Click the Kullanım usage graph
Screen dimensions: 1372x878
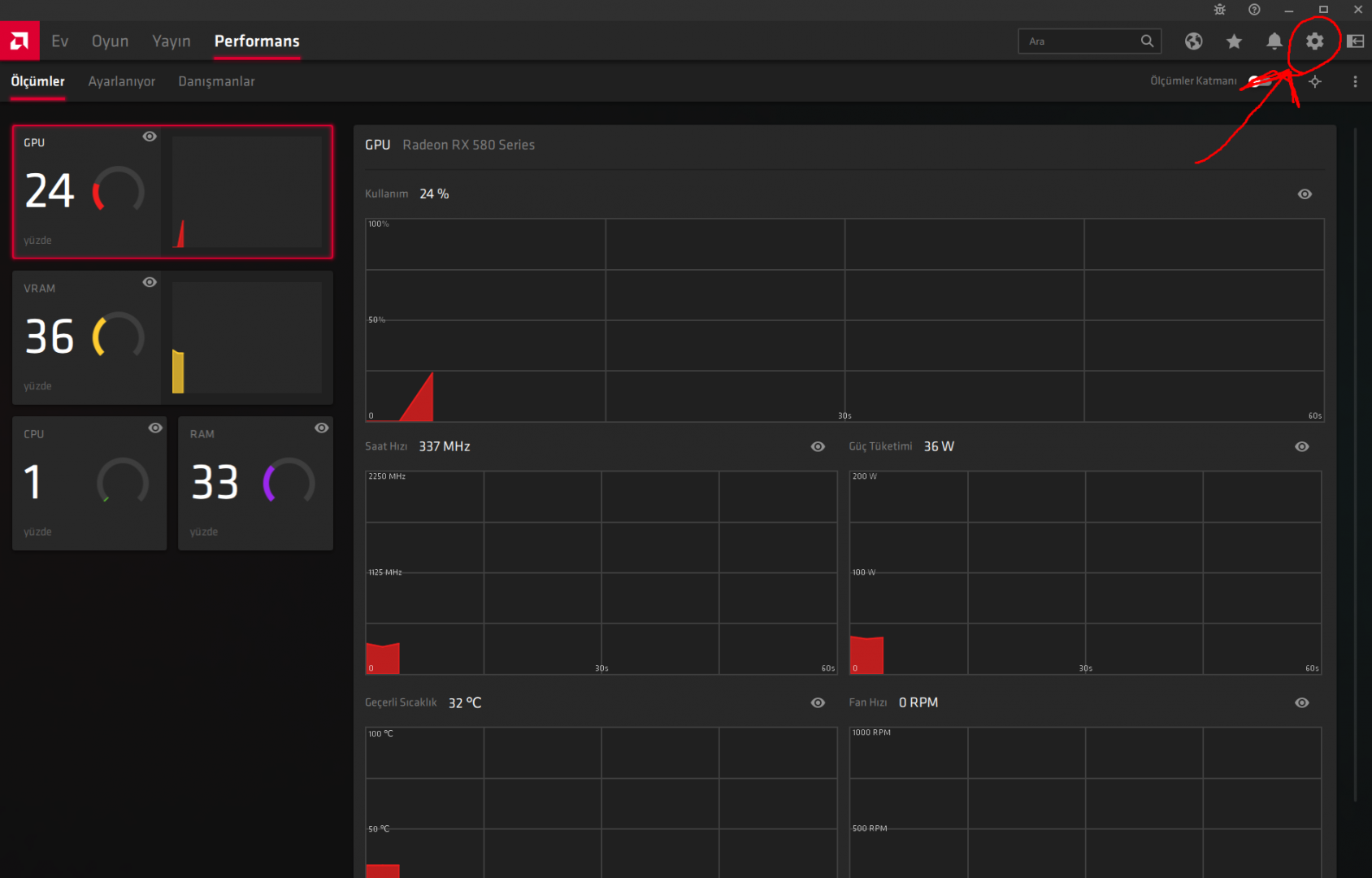pyautogui.click(x=844, y=319)
